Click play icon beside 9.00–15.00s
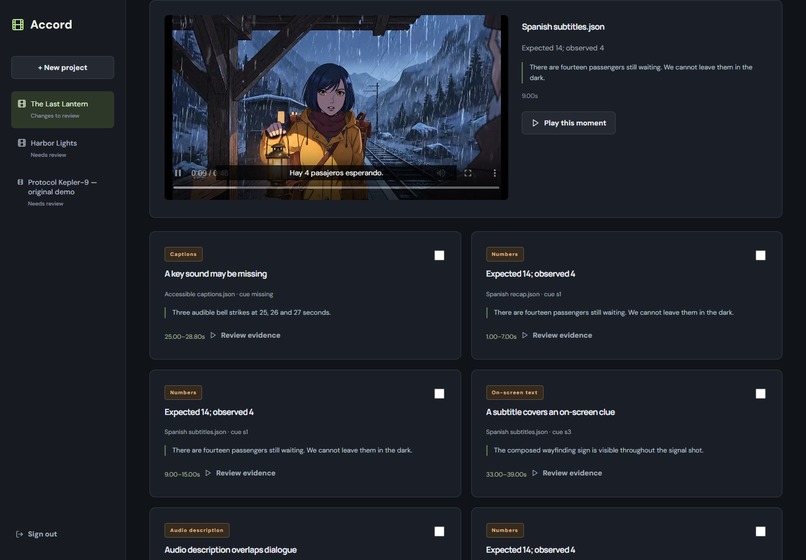 [208, 473]
